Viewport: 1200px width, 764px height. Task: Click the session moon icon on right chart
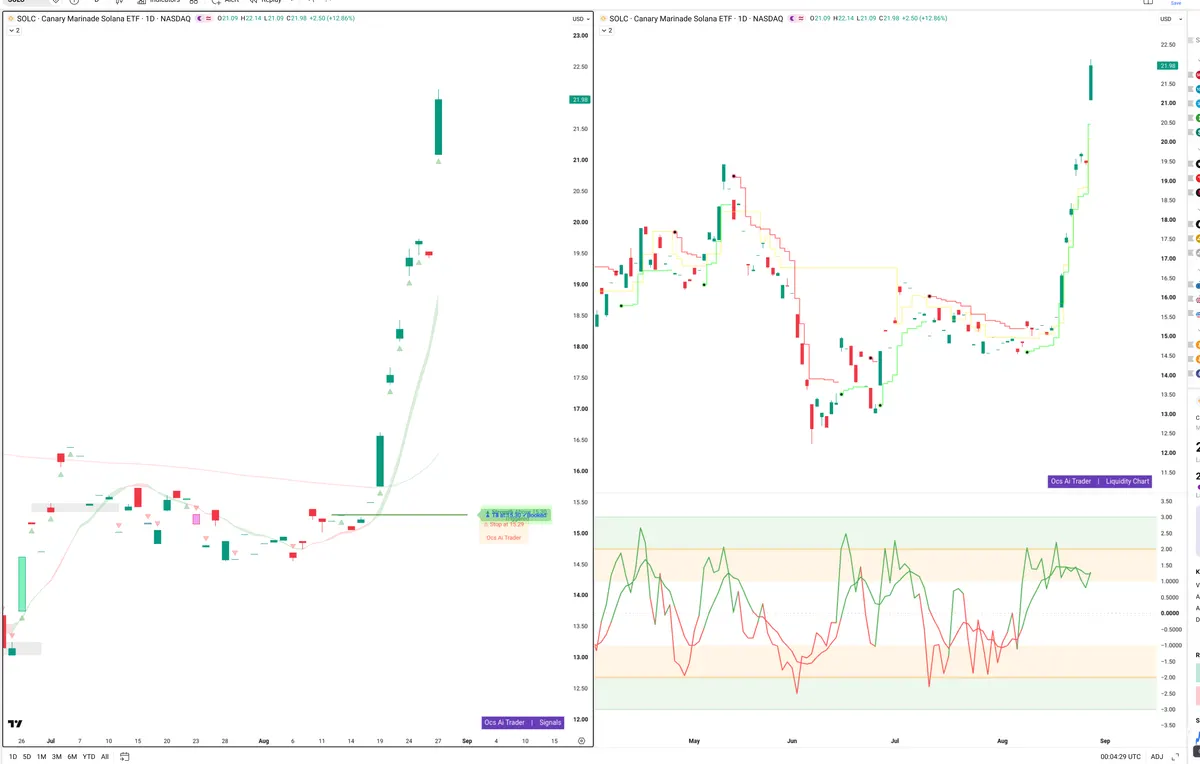790,19
